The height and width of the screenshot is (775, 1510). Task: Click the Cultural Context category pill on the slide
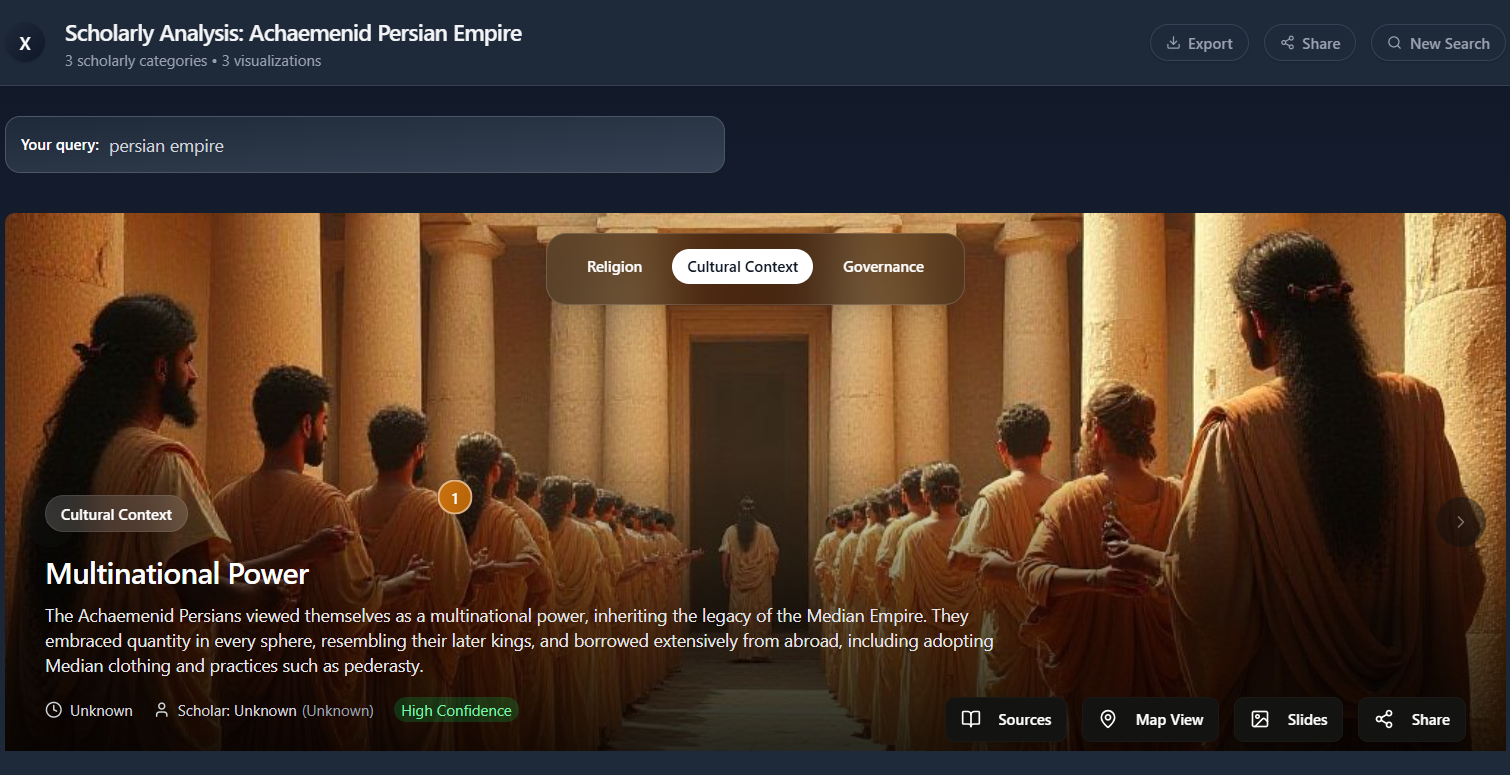(116, 514)
